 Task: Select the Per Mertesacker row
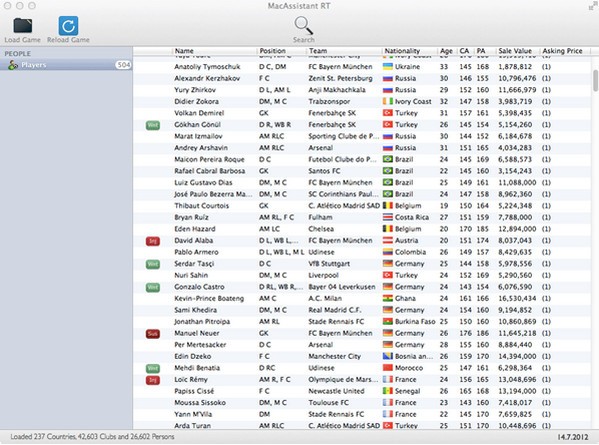362,345
